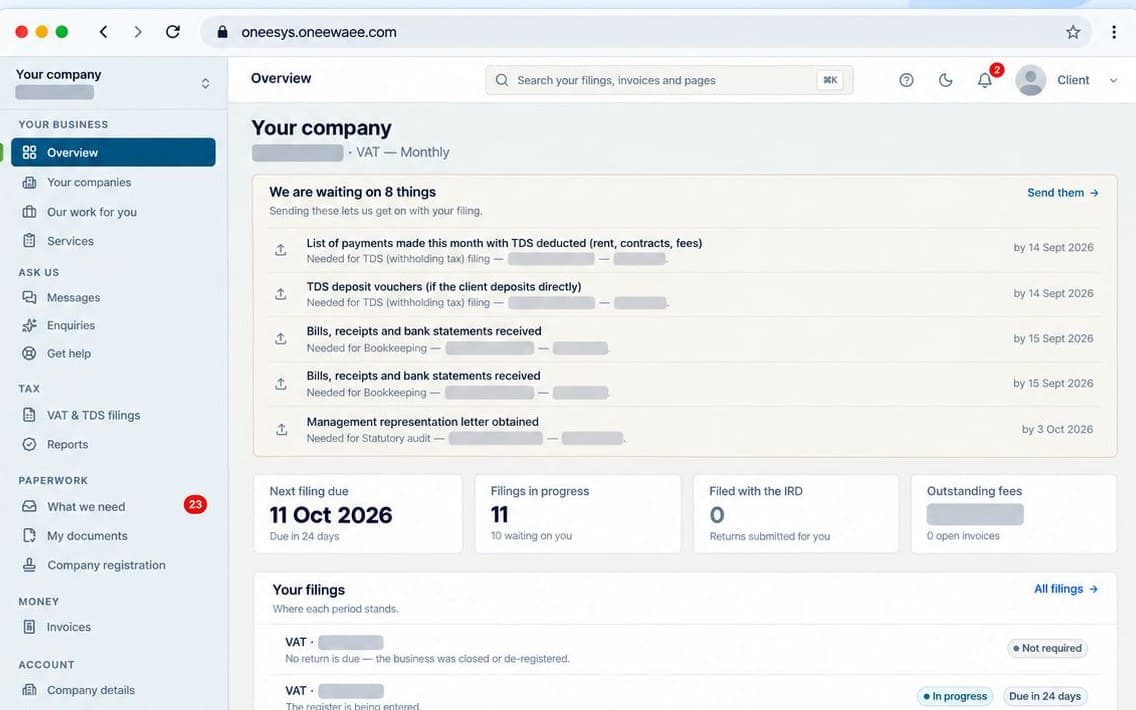This screenshot has height=710, width=1136.
Task: Click the padlock site info icon
Action: (222, 32)
